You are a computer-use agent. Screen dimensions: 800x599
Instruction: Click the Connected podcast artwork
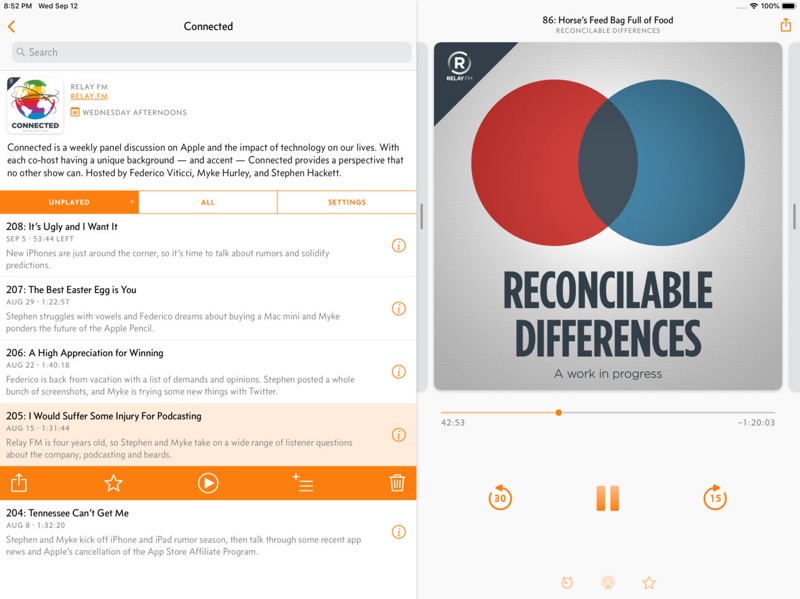(35, 105)
